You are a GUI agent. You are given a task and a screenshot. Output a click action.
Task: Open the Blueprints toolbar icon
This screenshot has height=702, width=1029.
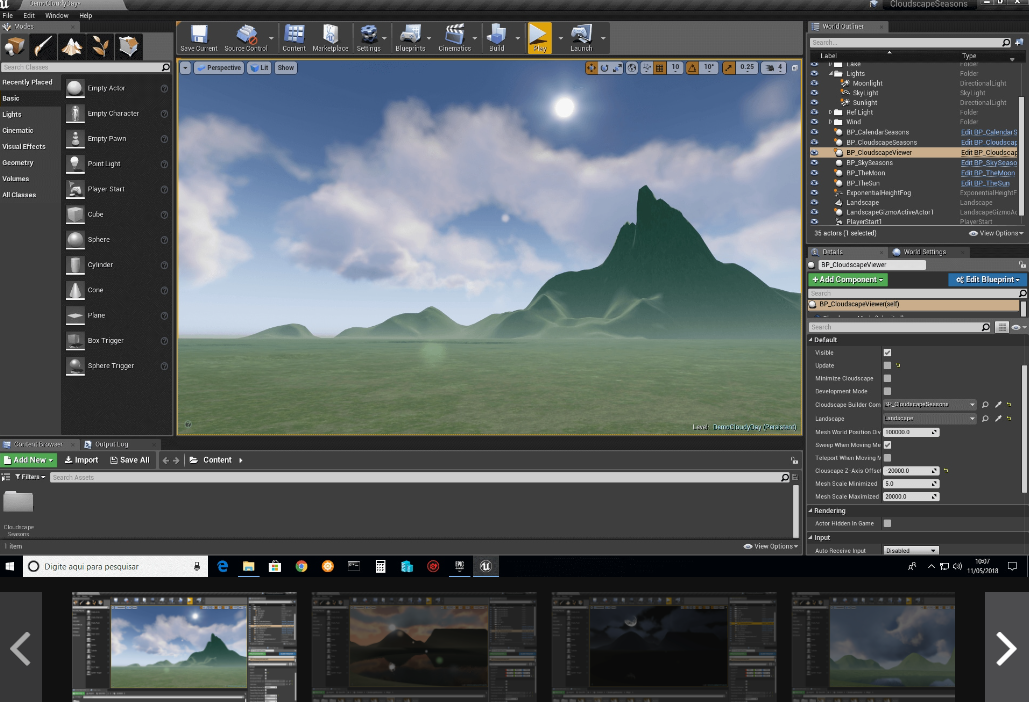coord(410,37)
